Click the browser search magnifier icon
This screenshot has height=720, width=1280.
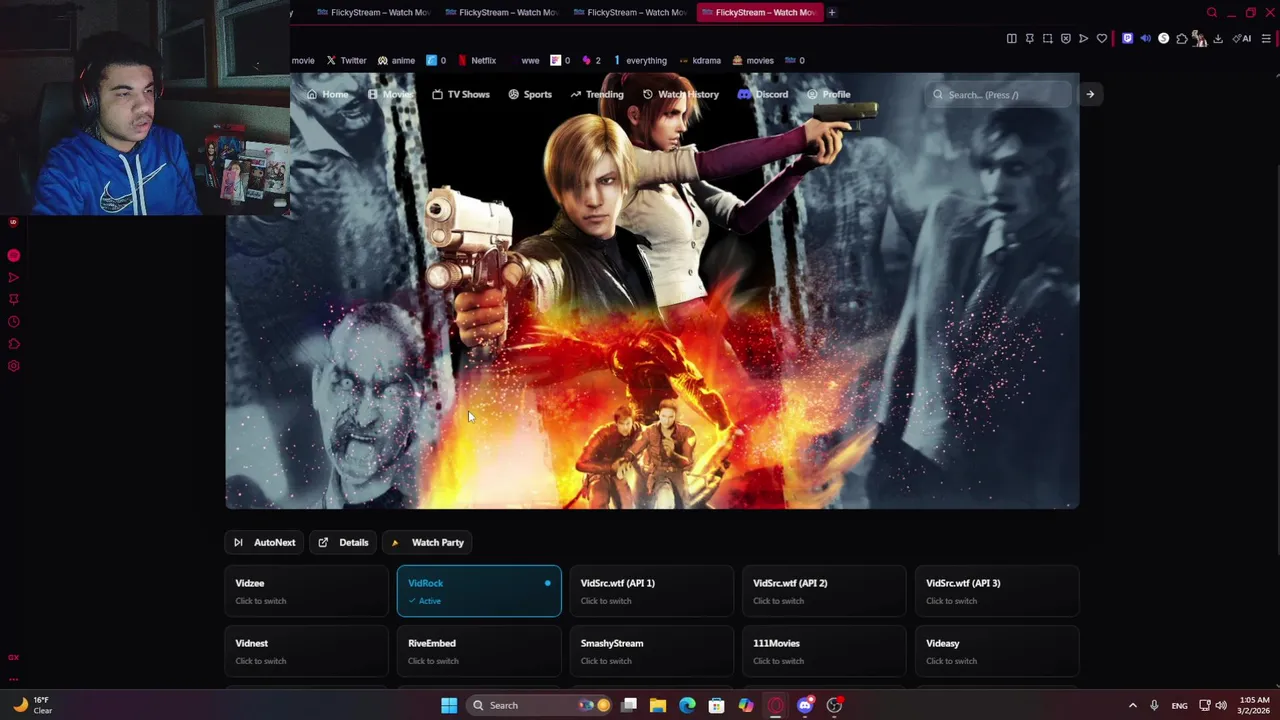pos(1212,12)
